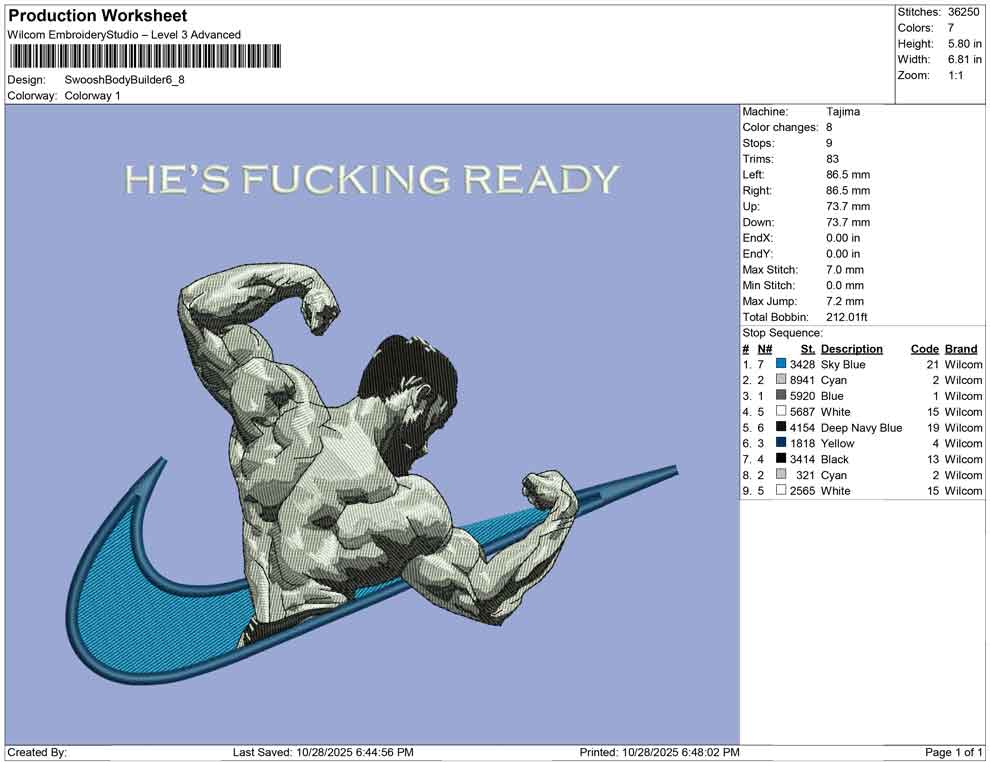Click the Description column header
Image resolution: width=990 pixels, height=762 pixels.
click(x=852, y=348)
